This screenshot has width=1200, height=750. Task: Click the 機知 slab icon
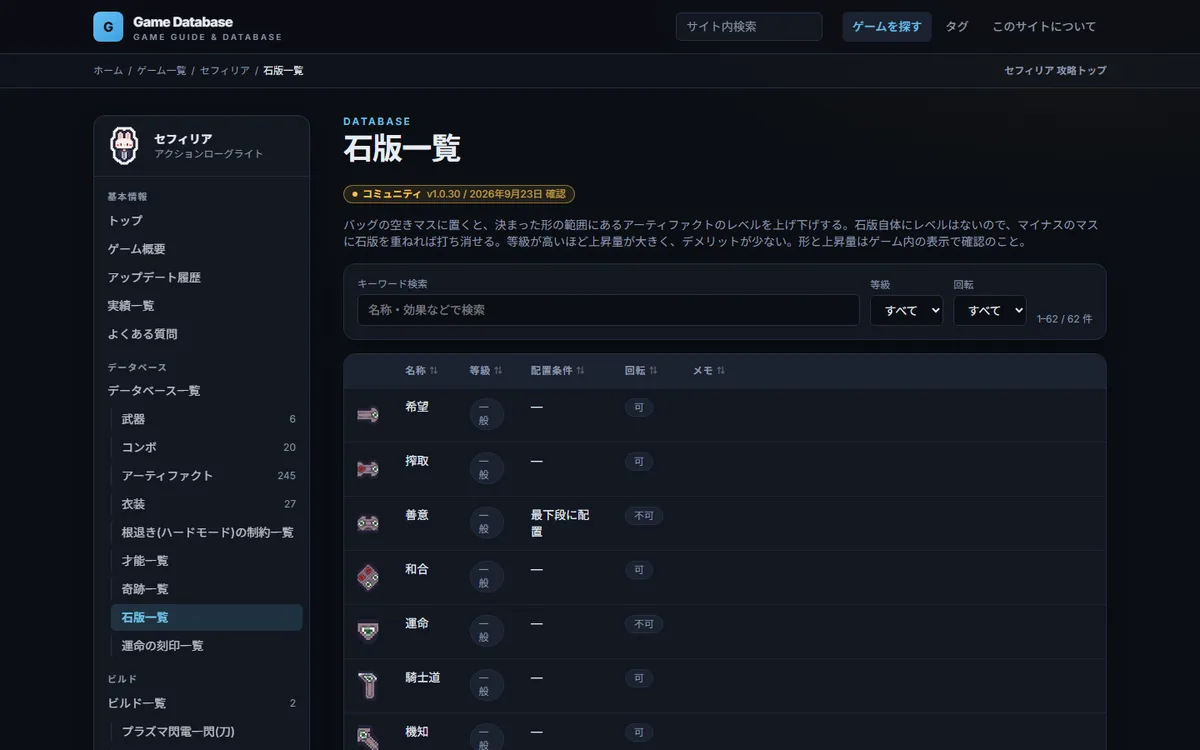point(368,738)
